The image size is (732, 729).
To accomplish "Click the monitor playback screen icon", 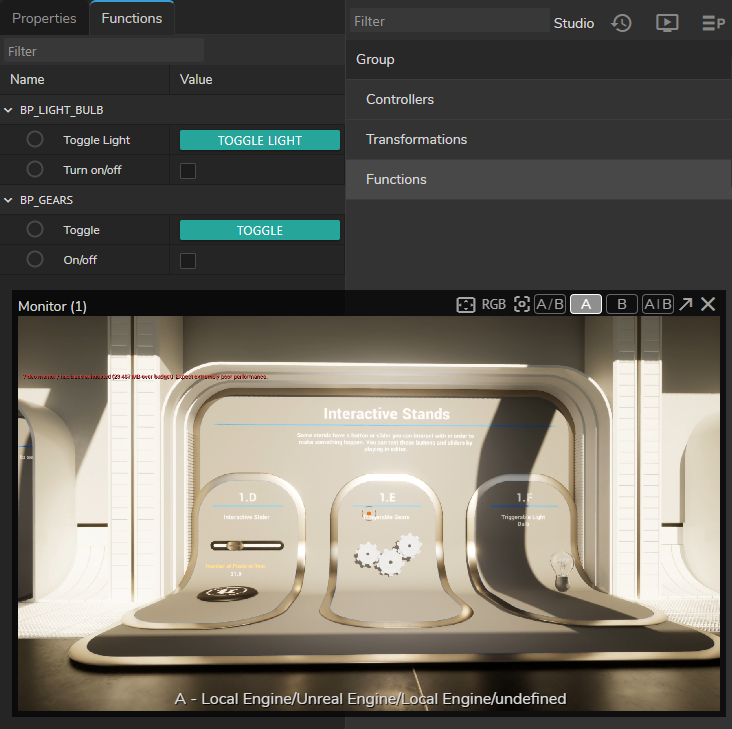I will (667, 23).
